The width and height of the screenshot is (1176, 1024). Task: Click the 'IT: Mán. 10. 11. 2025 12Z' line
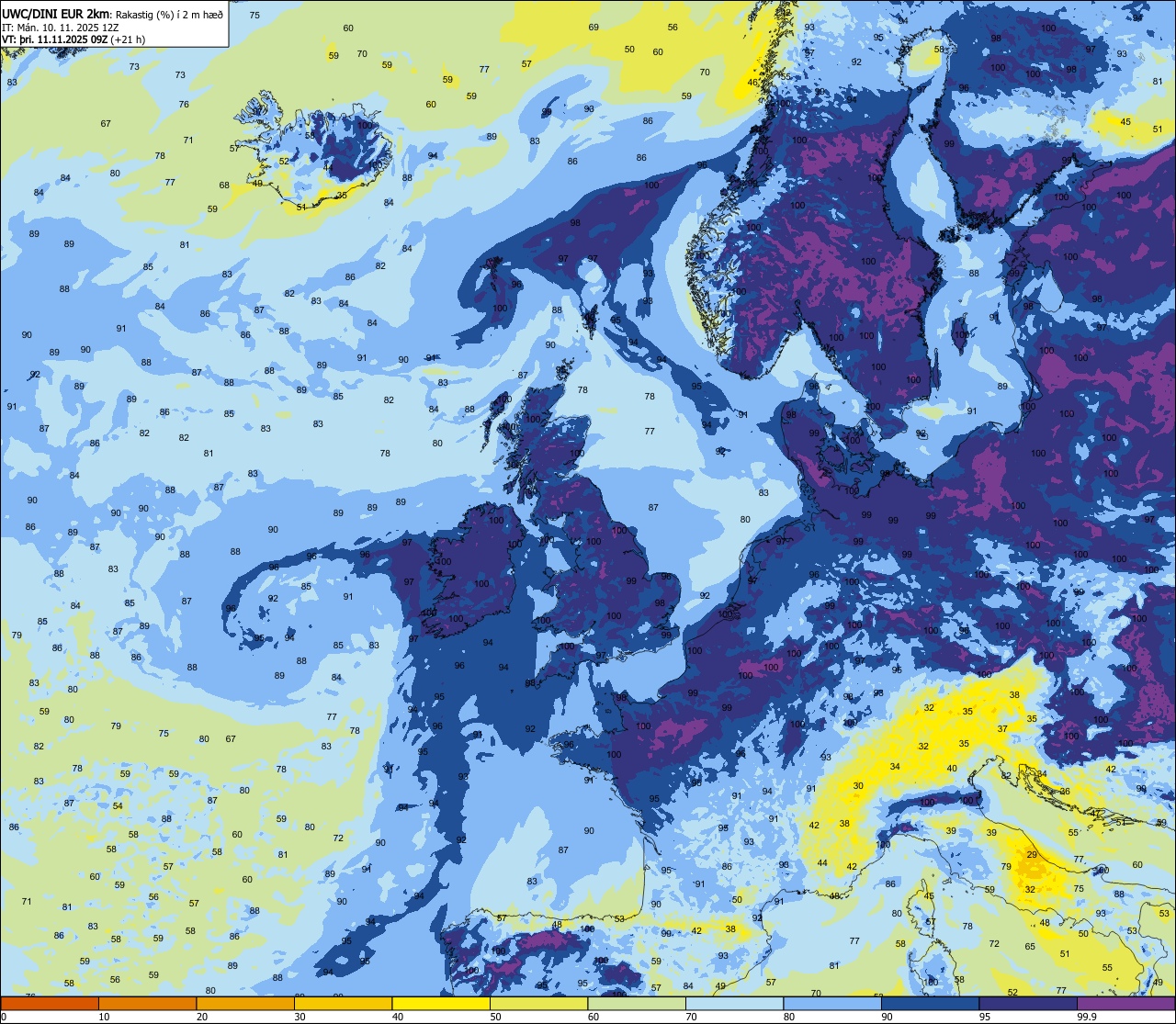click(x=60, y=27)
